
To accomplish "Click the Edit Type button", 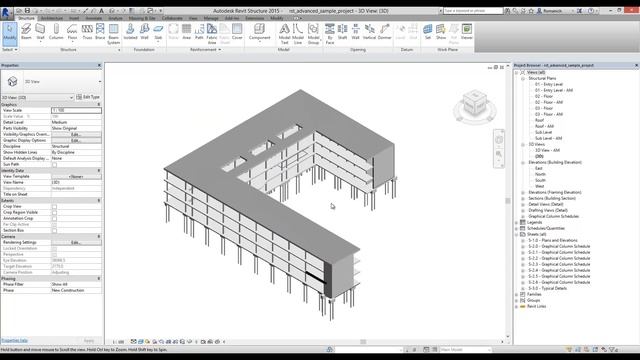I will pos(88,97).
